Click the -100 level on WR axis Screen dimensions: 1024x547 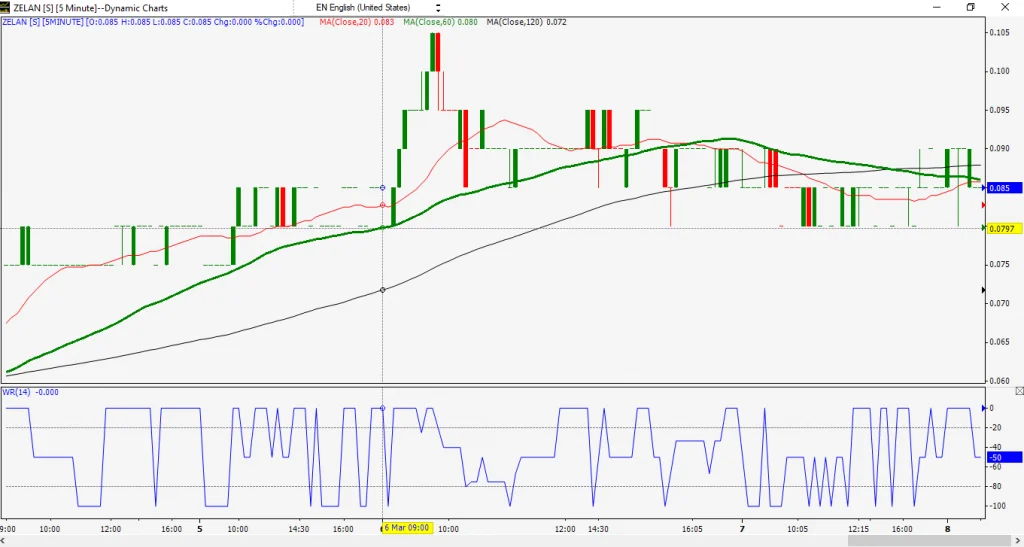tap(997, 506)
